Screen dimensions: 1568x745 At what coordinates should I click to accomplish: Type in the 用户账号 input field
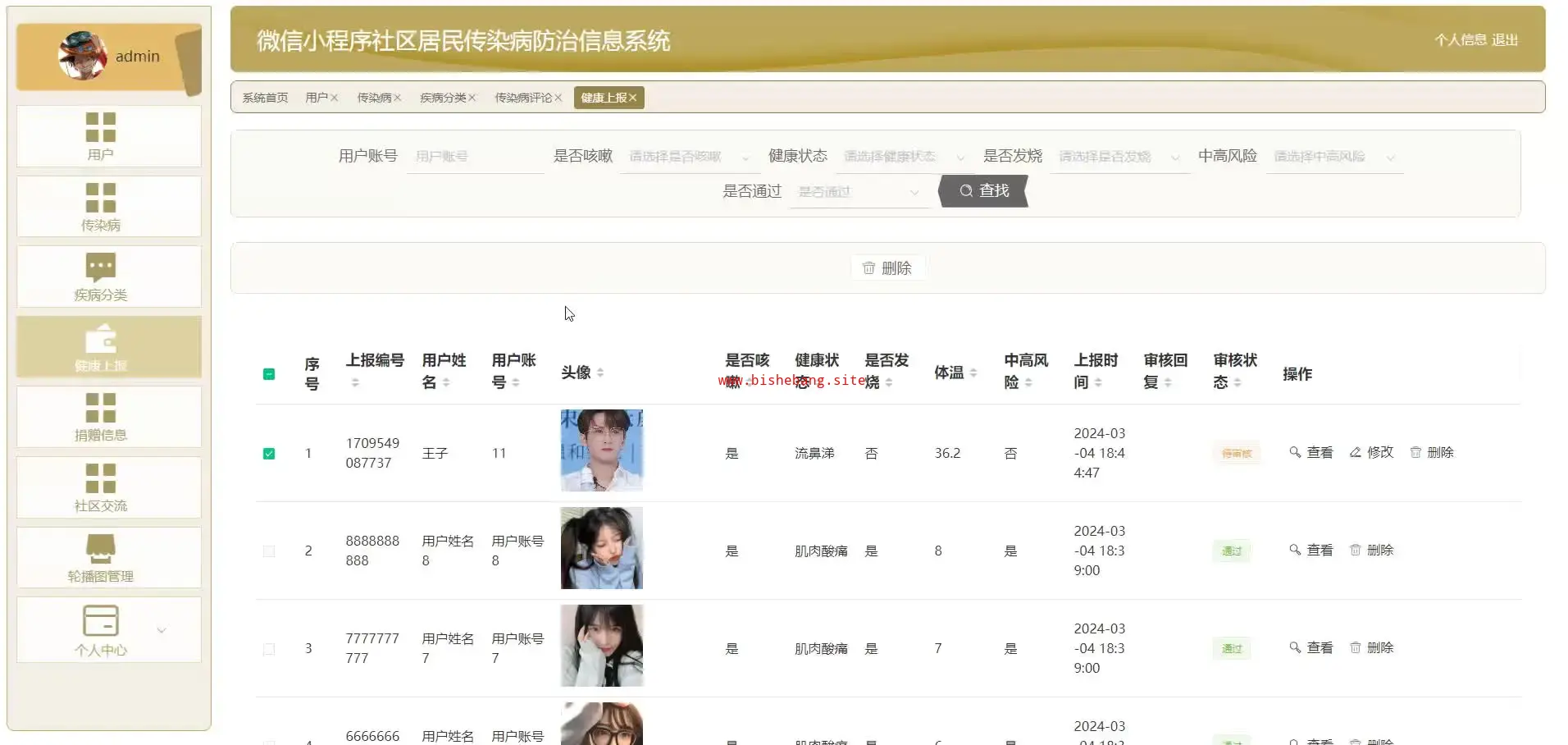(x=474, y=157)
